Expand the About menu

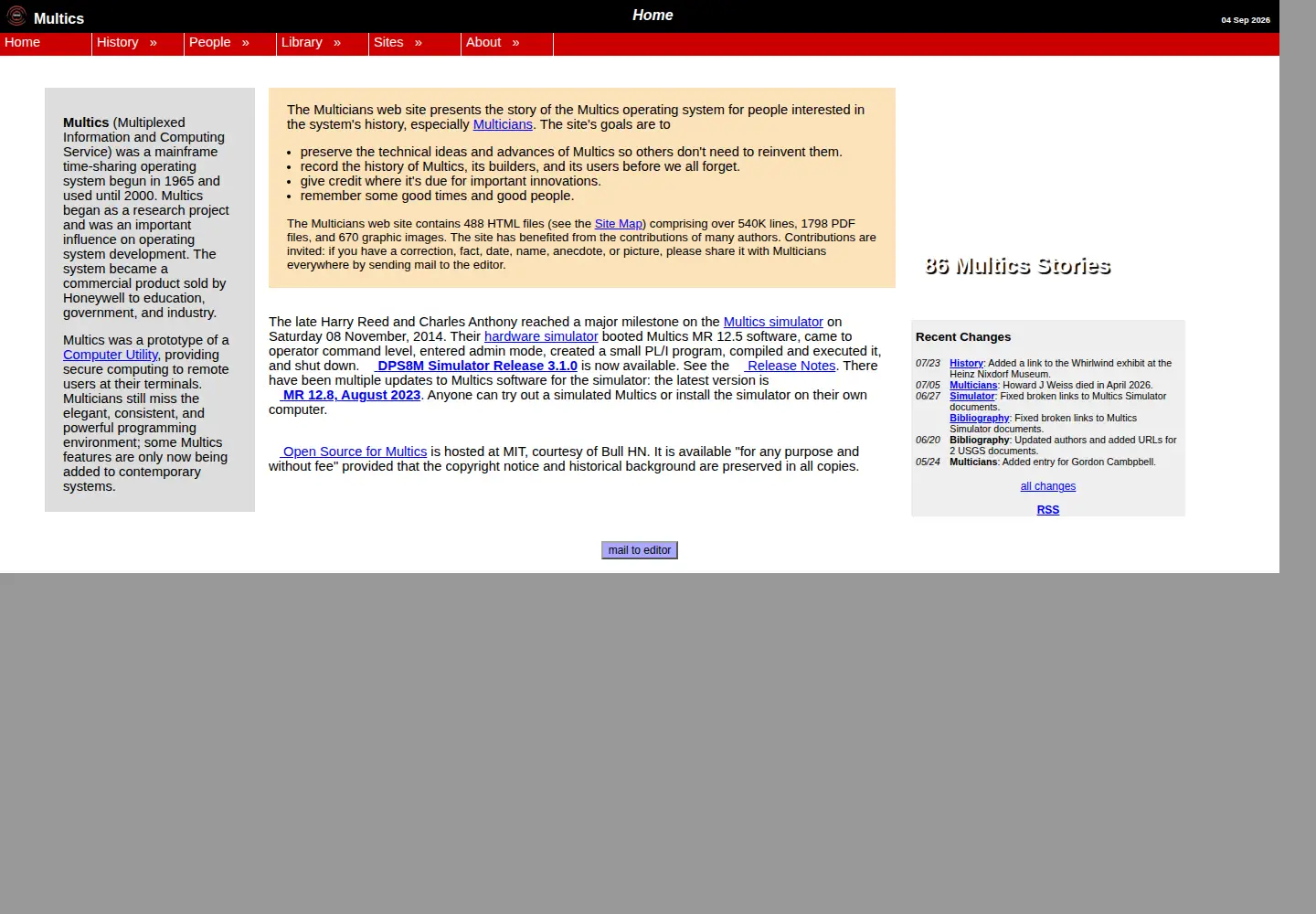coord(507,43)
